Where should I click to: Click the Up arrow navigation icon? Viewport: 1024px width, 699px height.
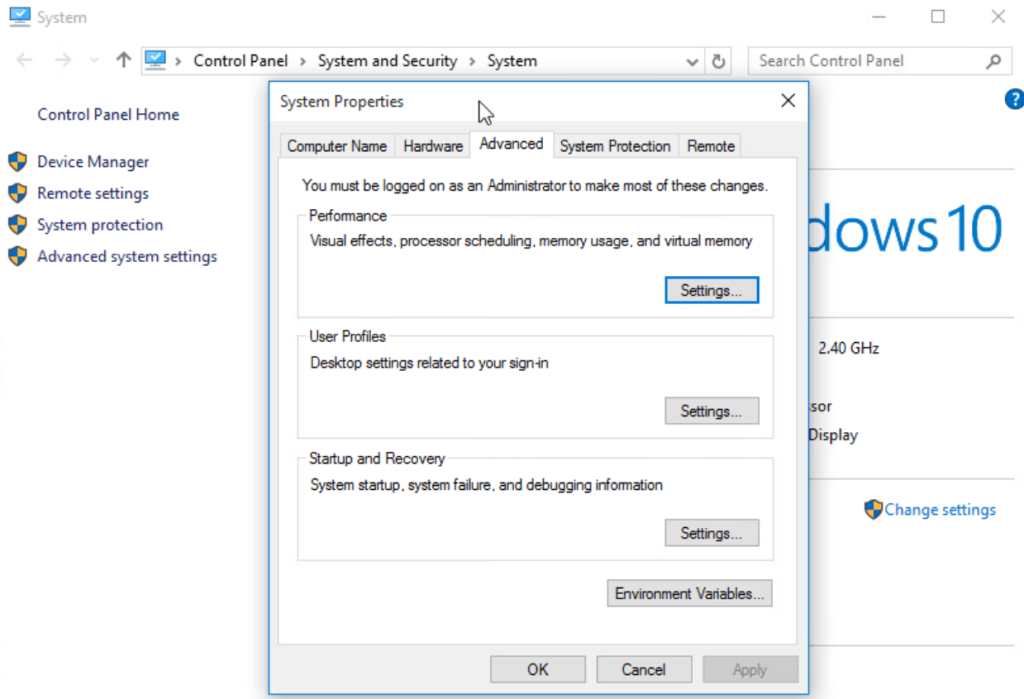(123, 61)
